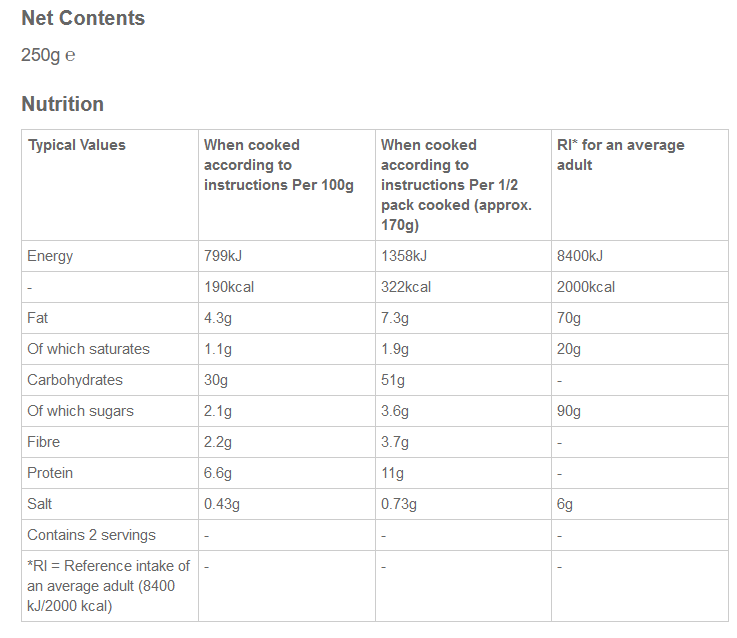Screen dimensions: 737x638
Task: Select the 799kJ energy value
Action: [x=224, y=256]
